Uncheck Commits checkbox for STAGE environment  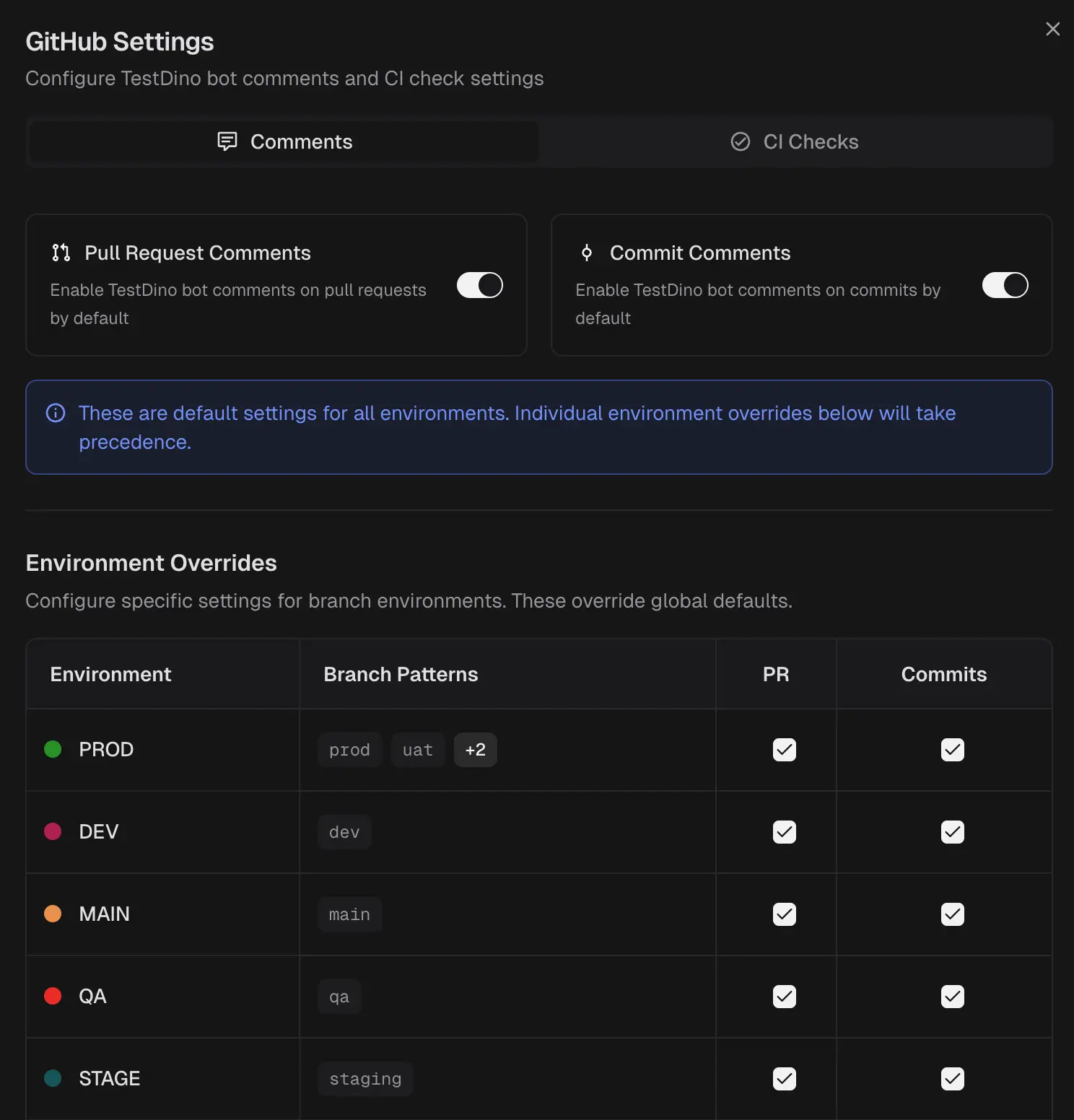(x=952, y=1079)
